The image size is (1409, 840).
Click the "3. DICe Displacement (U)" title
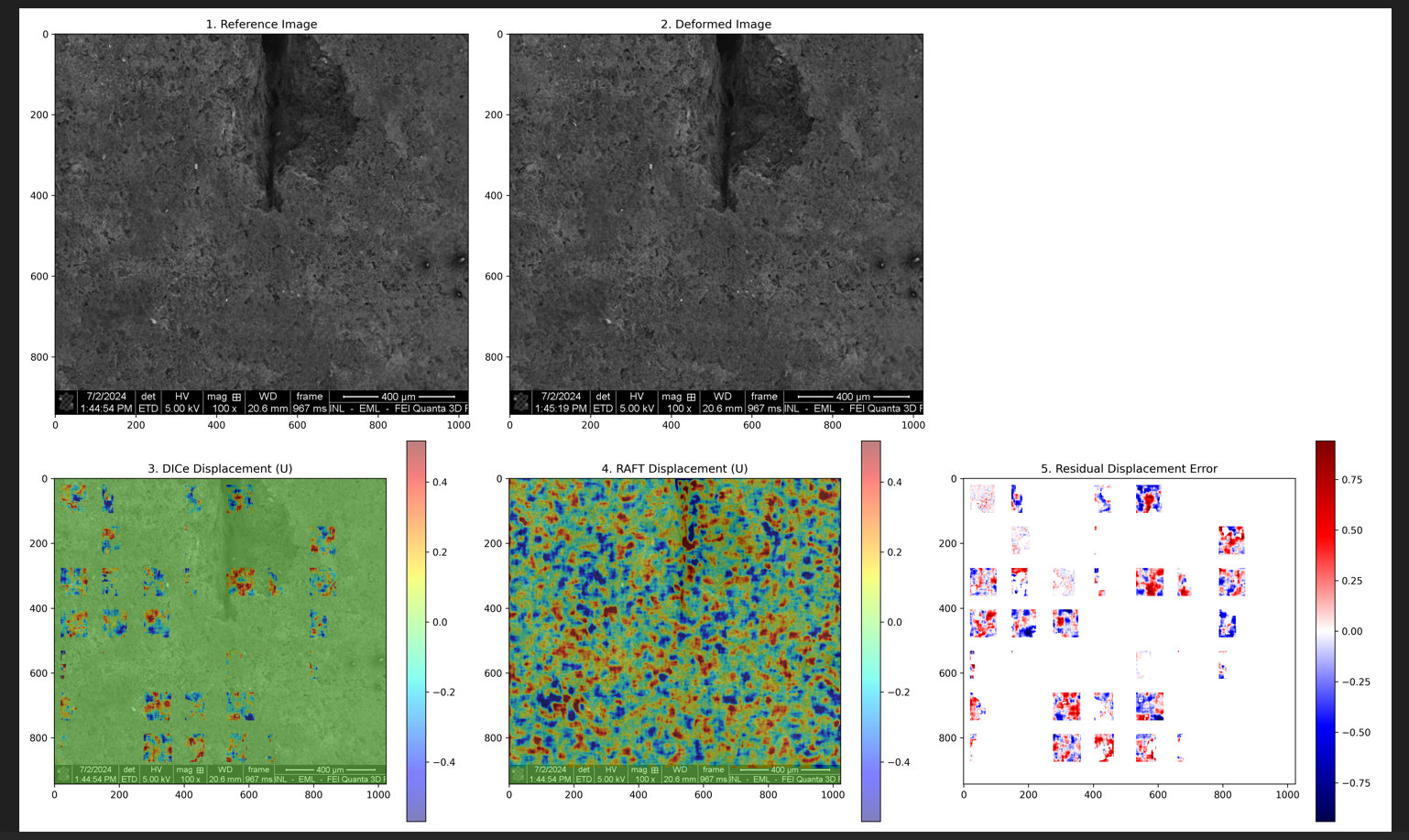click(220, 468)
